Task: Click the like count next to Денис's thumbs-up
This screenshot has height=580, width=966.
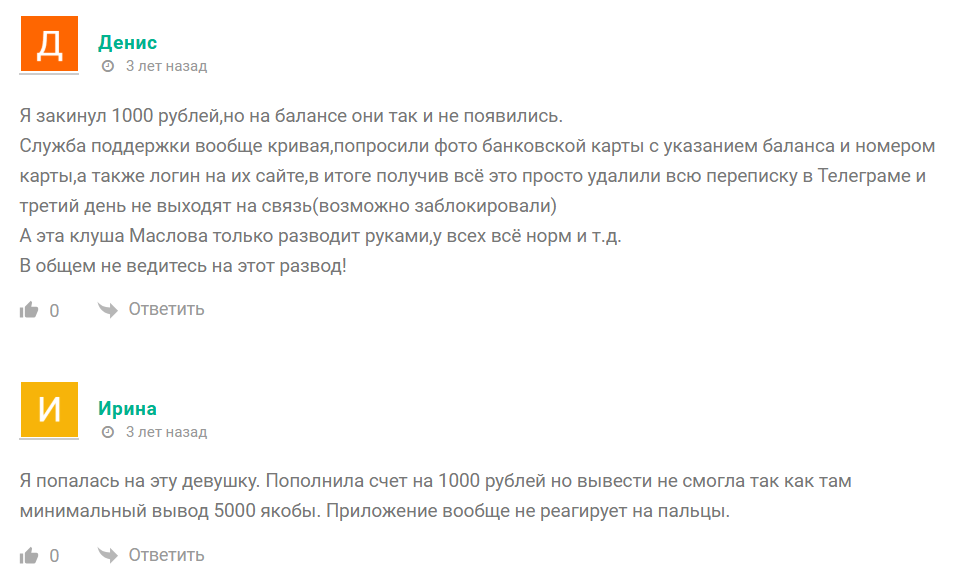Action: pyautogui.click(x=55, y=310)
